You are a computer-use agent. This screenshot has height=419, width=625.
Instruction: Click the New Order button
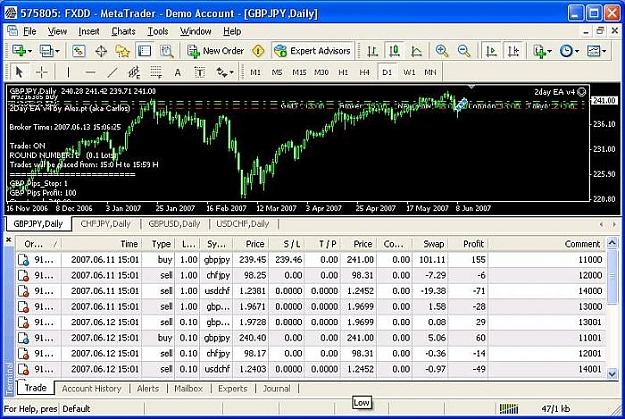click(x=215, y=51)
